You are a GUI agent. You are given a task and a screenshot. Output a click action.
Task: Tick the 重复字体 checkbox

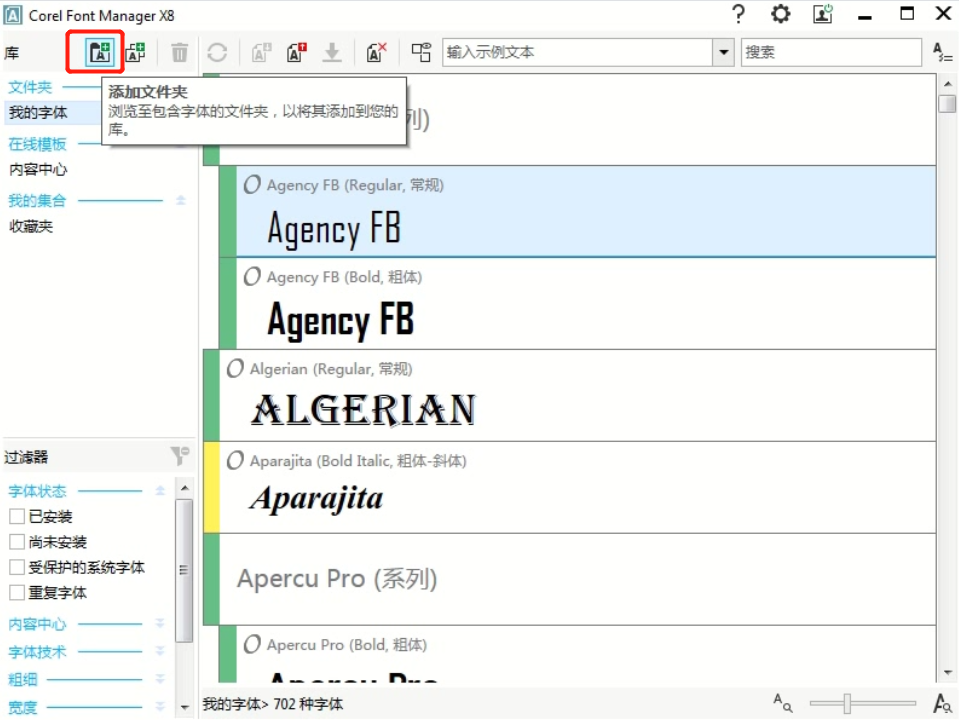17,593
